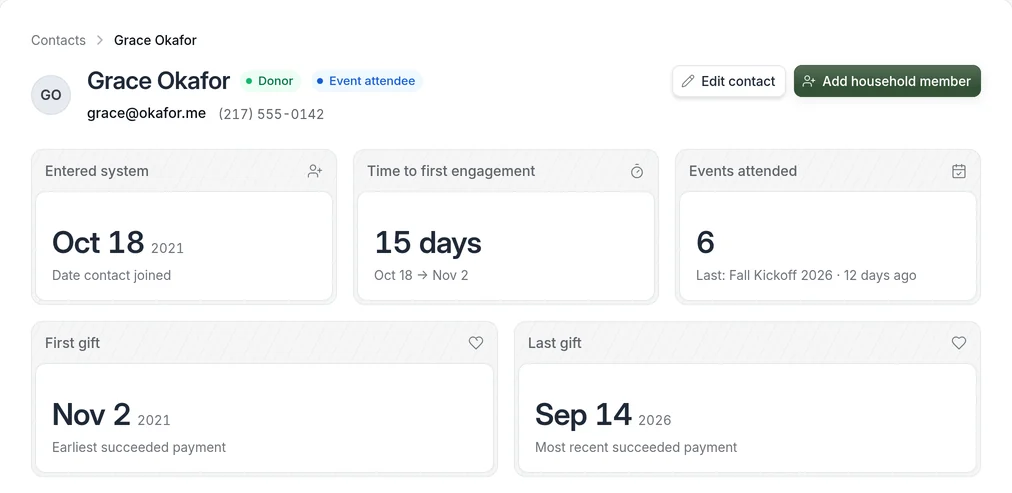This screenshot has width=1012, height=493.
Task: Click the 15 days value
Action: [x=428, y=243]
